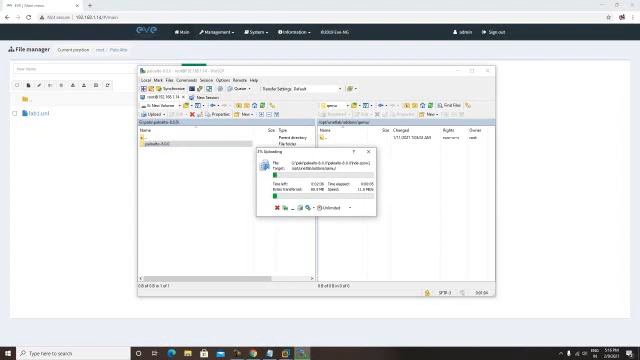Click the minimize-to-queue dash icon in the upload dialog

tap(293, 208)
